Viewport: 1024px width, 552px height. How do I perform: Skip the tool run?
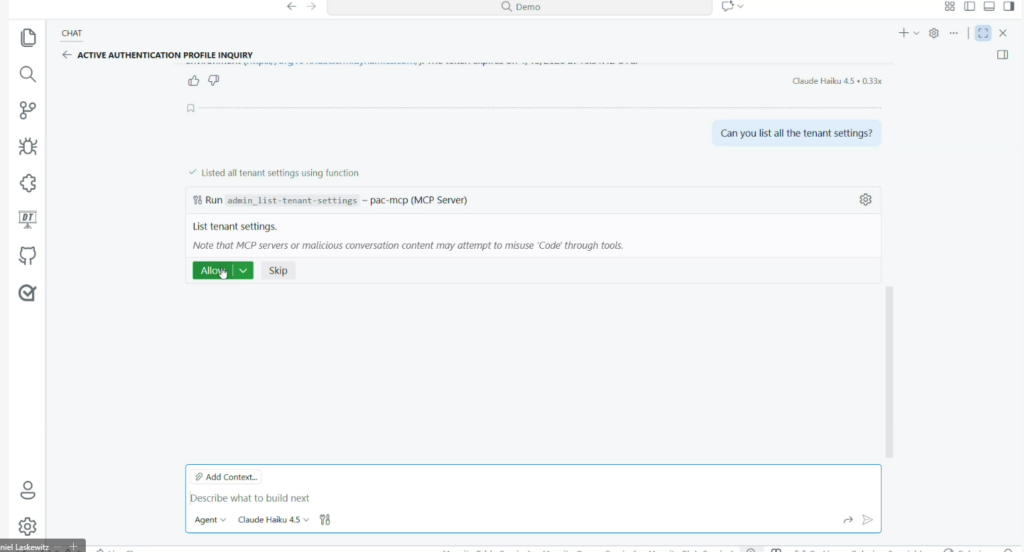(278, 270)
